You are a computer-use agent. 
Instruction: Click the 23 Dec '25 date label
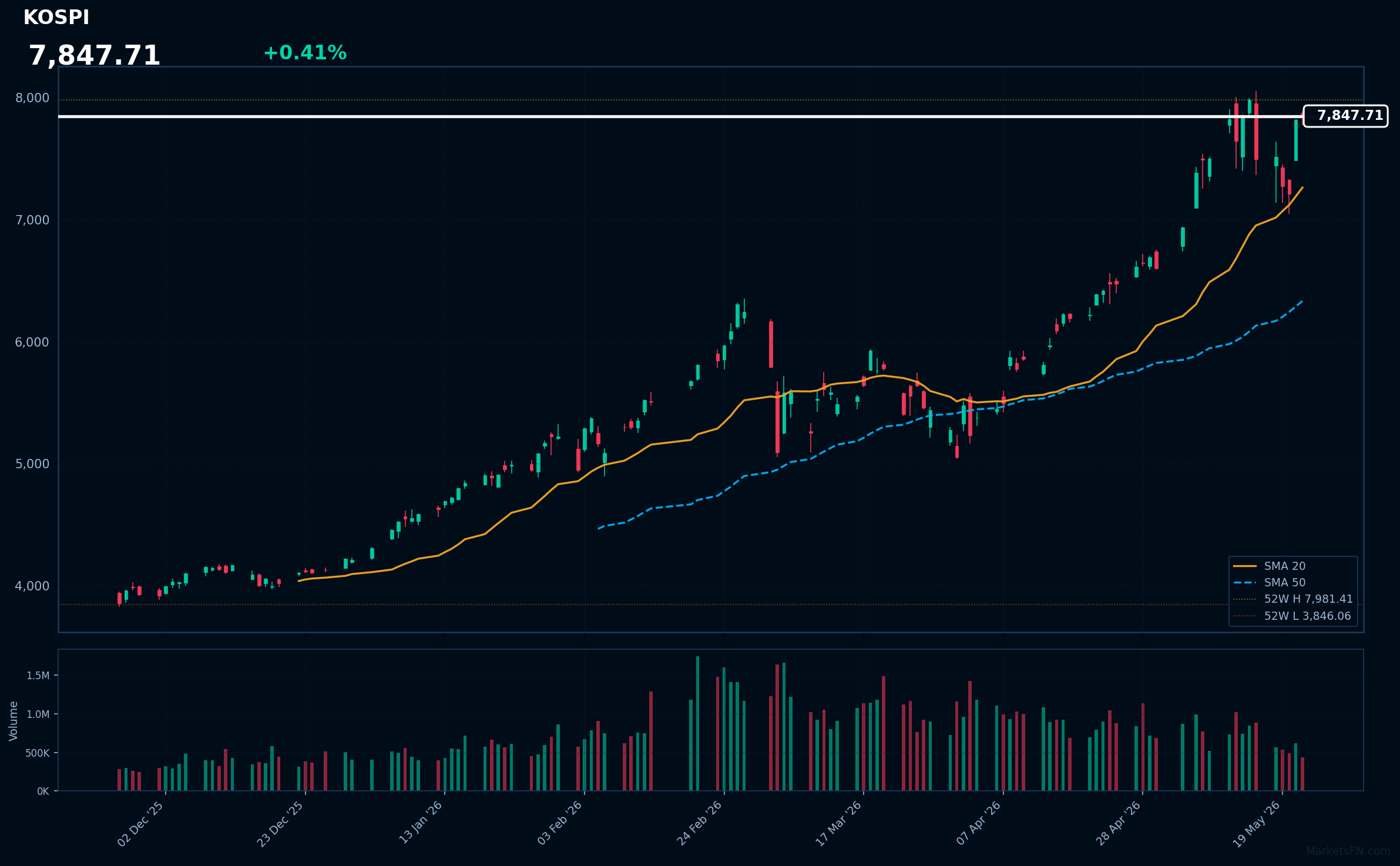coord(281,824)
